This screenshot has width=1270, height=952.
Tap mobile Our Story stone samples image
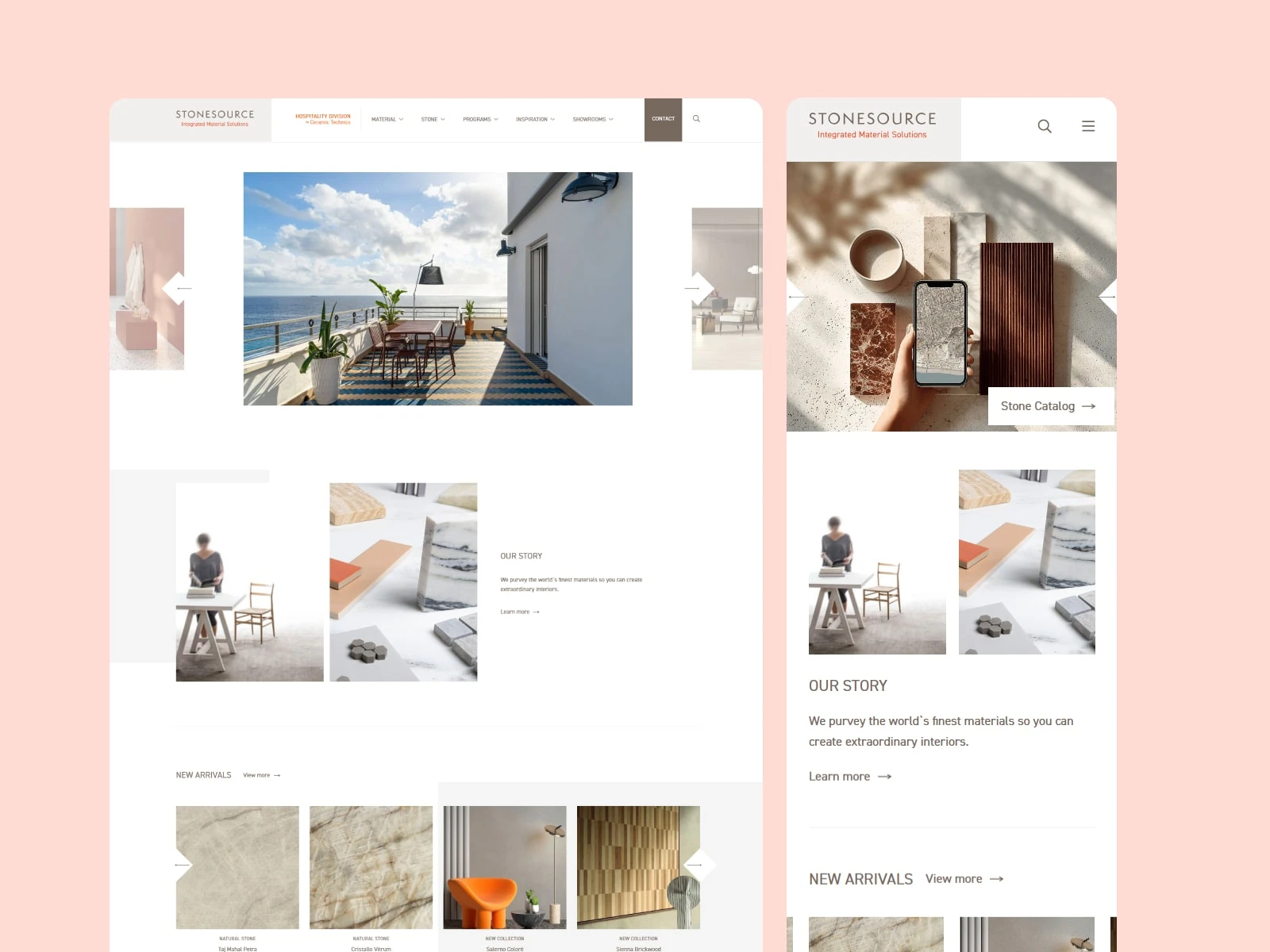click(x=1027, y=562)
